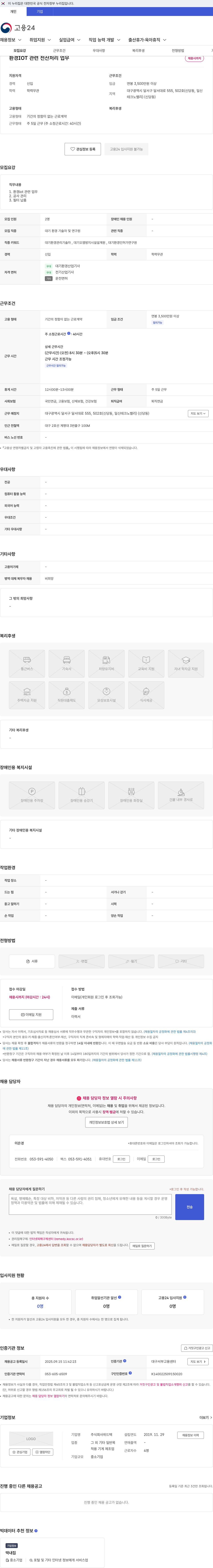Click the 교육비 지원 welfare icon
The image size is (213, 1568).
(146, 664)
